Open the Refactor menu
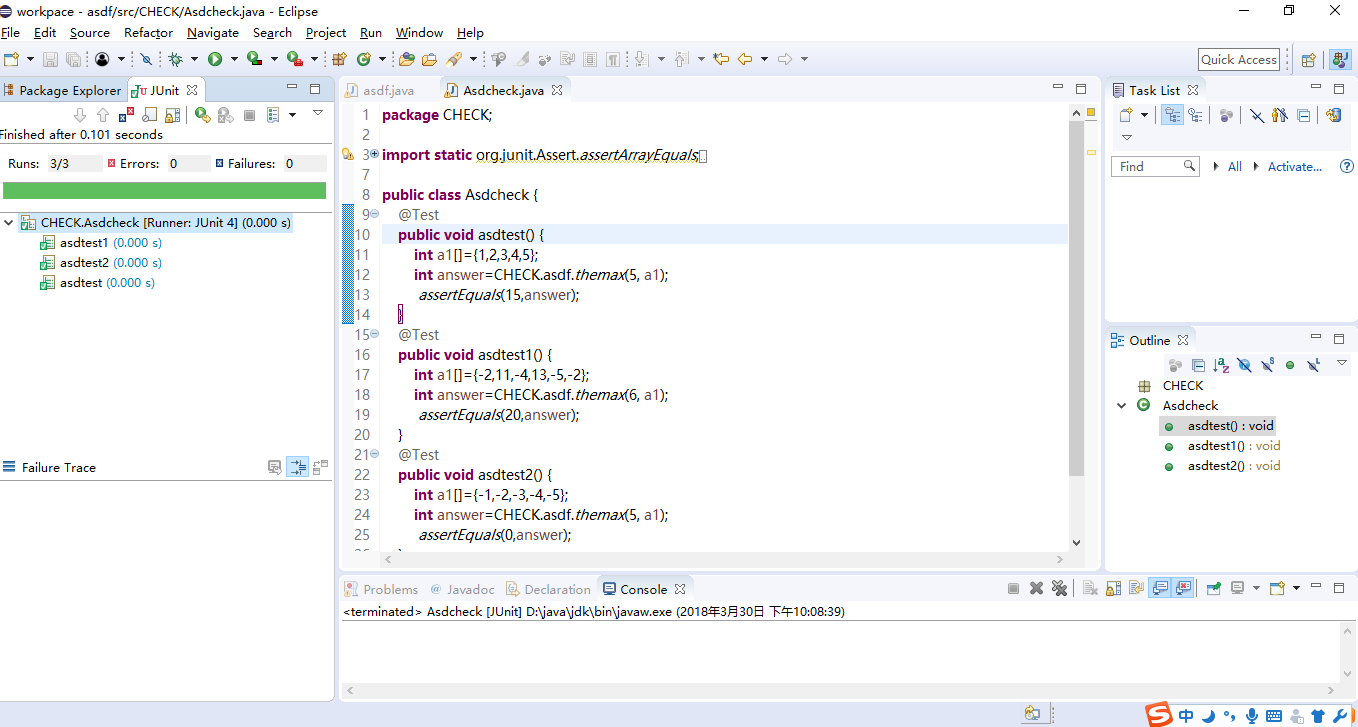Screen dimensions: 1358x727 pyautogui.click(x=148, y=33)
